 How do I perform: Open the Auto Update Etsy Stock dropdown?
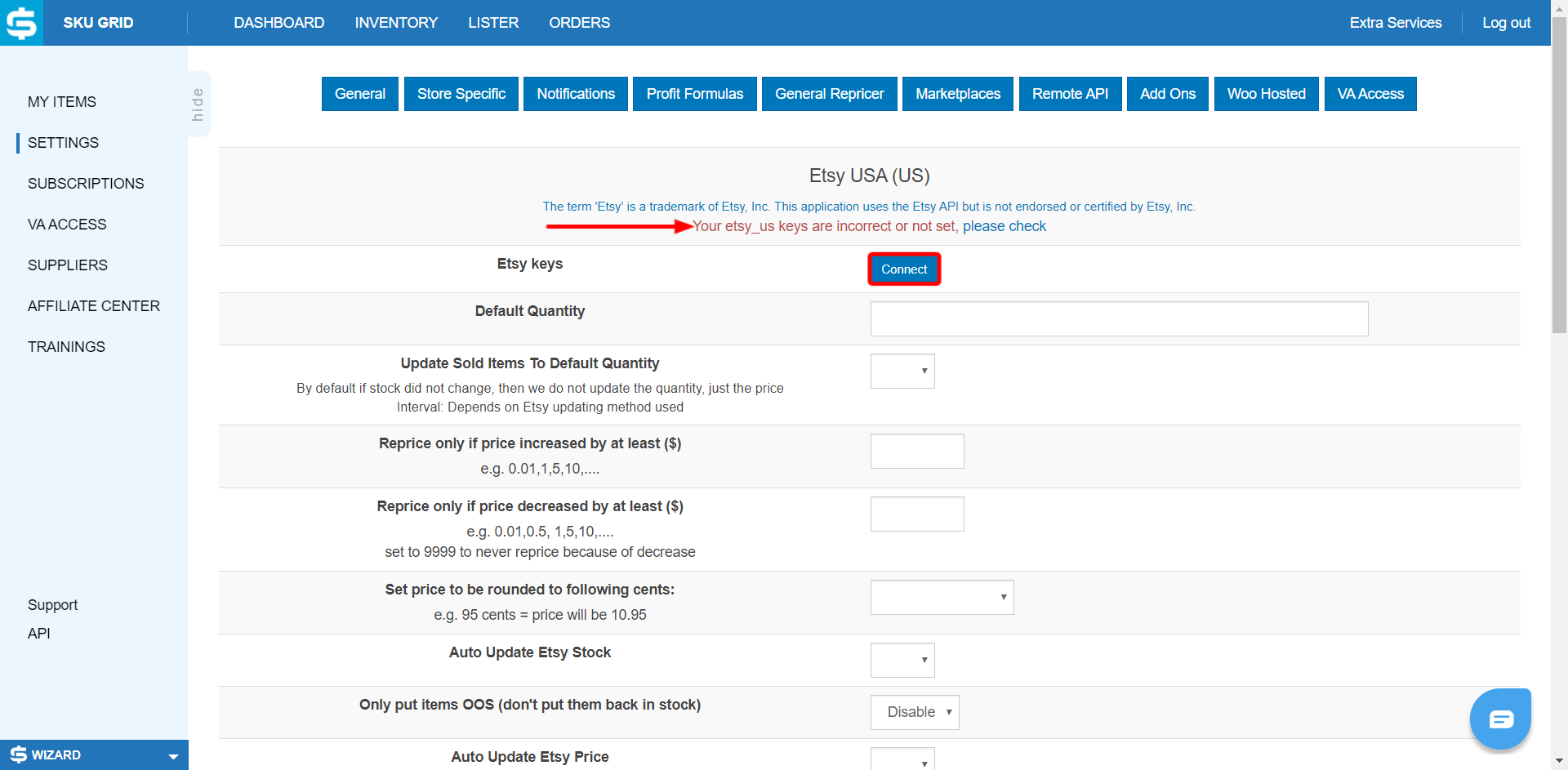tap(902, 661)
